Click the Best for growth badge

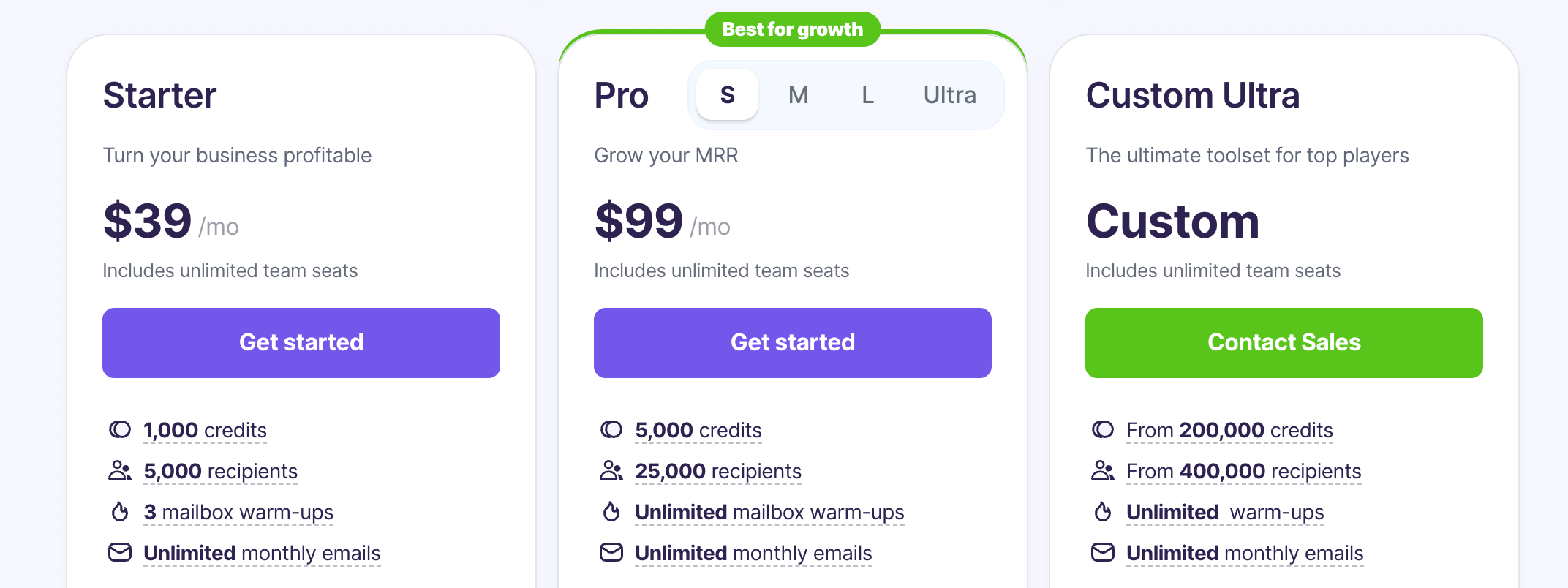792,29
